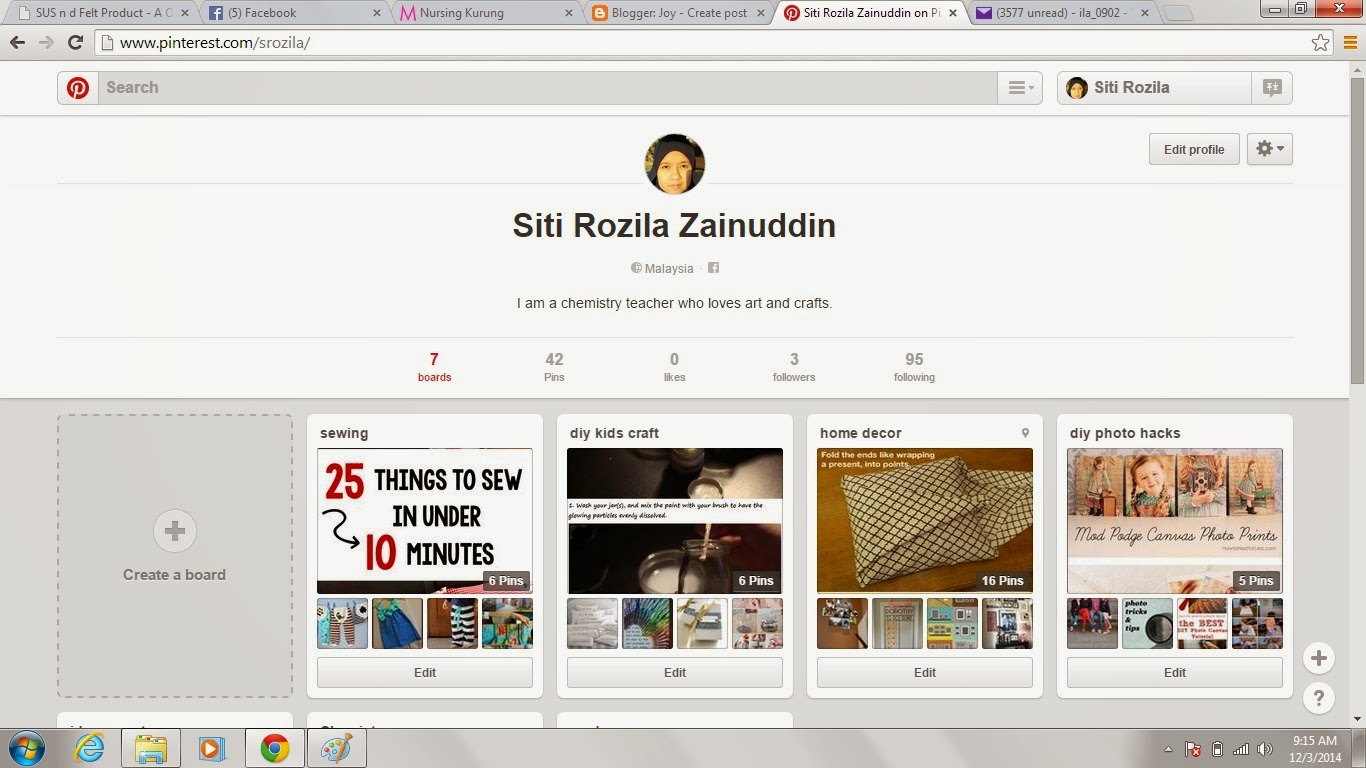Click the map pin icon on home decor

(1025, 433)
